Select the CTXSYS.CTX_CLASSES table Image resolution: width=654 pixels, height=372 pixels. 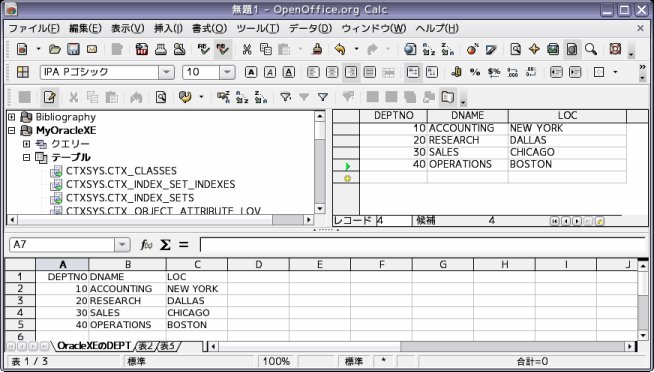point(121,171)
